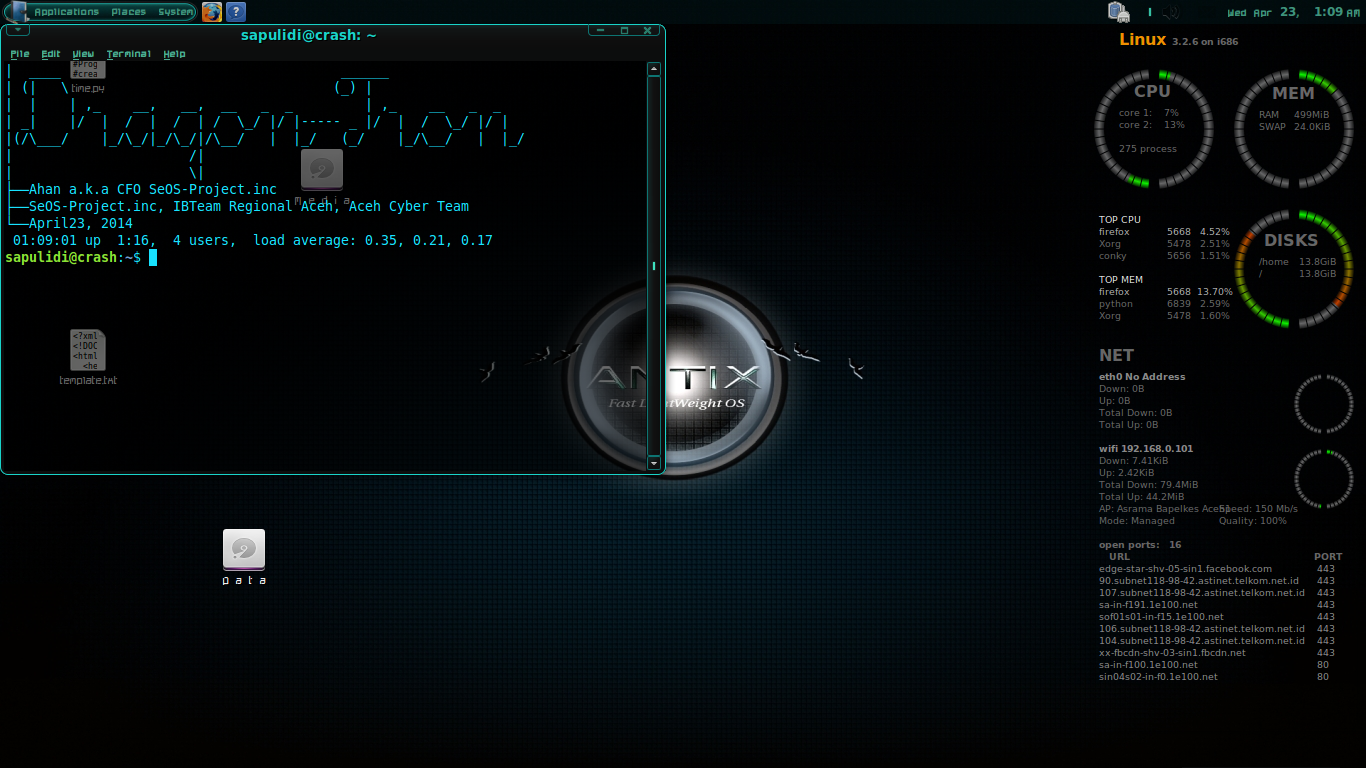The height and width of the screenshot is (768, 1366).
Task: Click the antiX logo on the desktop wallpaper
Action: (x=676, y=378)
